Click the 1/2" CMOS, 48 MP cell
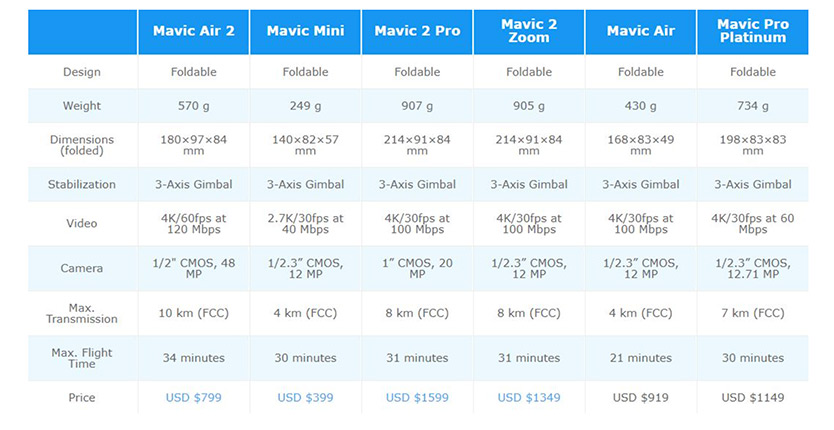 194,269
